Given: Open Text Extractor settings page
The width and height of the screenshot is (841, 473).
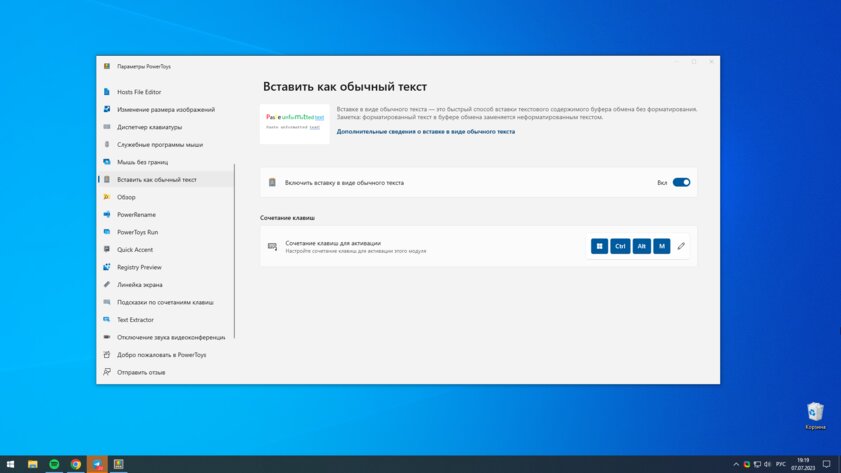Looking at the screenshot, I should tap(166, 320).
